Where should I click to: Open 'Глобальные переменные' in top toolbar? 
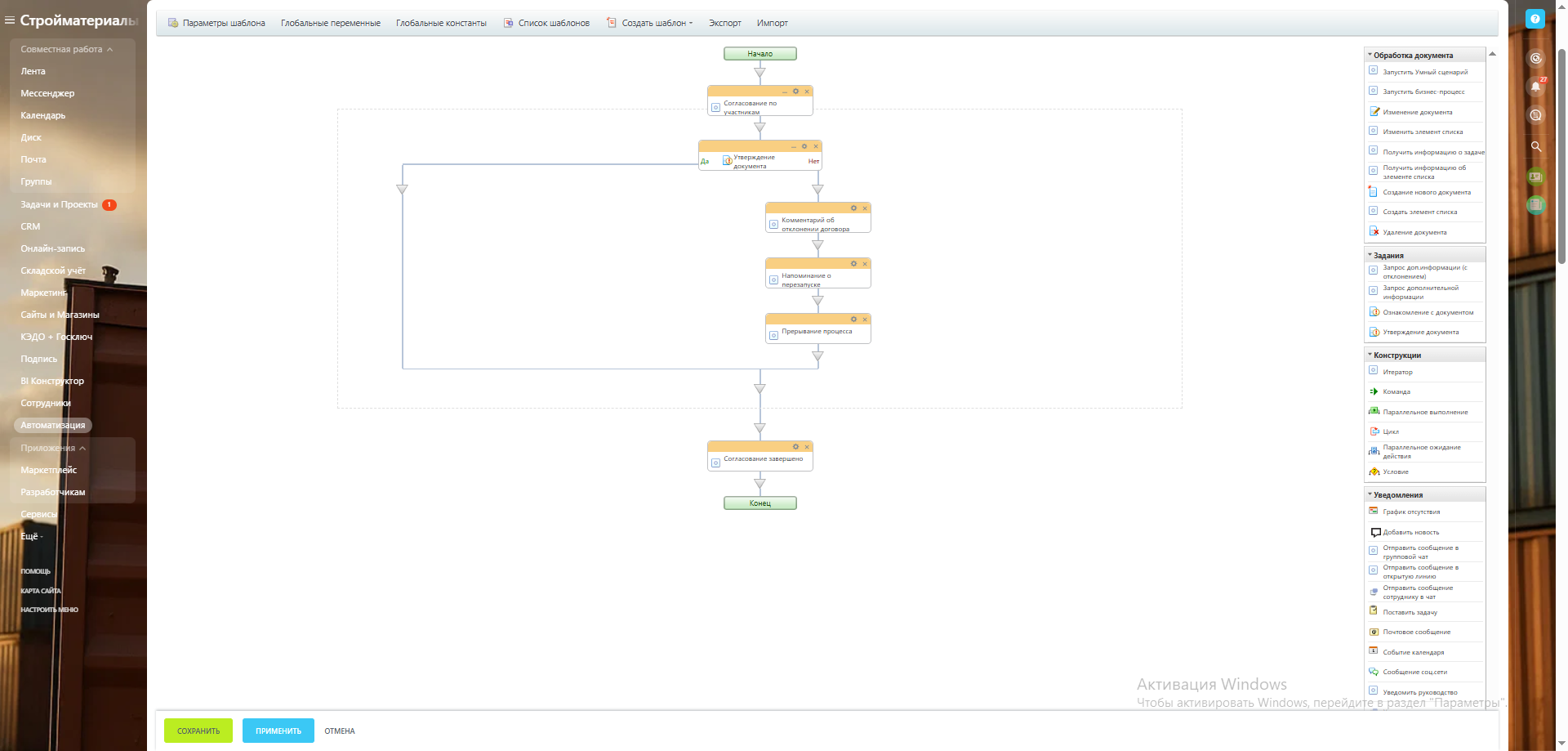click(331, 23)
